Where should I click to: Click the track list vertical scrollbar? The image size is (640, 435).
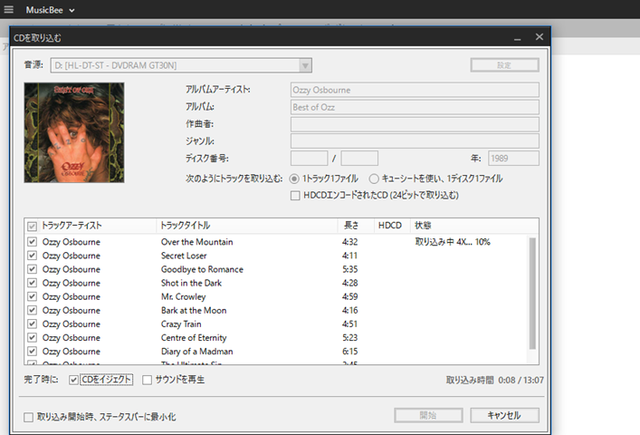click(x=532, y=293)
